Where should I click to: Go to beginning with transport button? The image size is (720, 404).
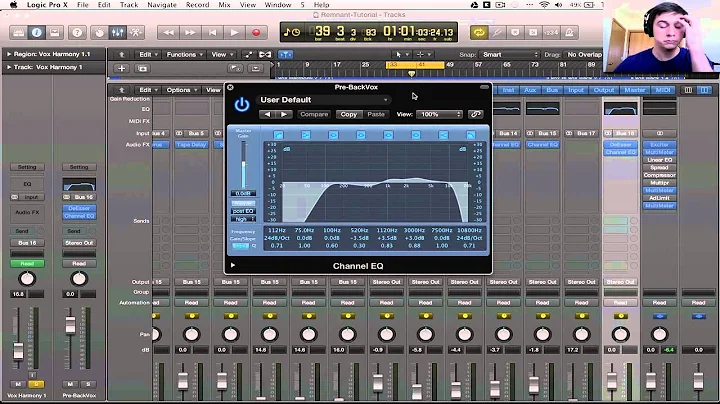click(x=212, y=33)
